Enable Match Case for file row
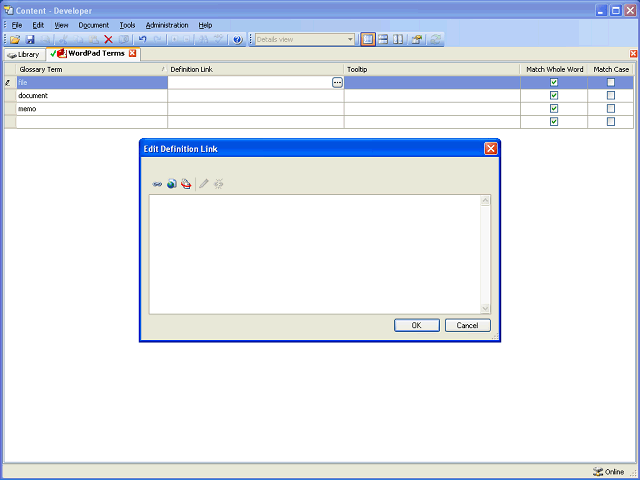Viewport: 640px width, 480px height. [611, 82]
